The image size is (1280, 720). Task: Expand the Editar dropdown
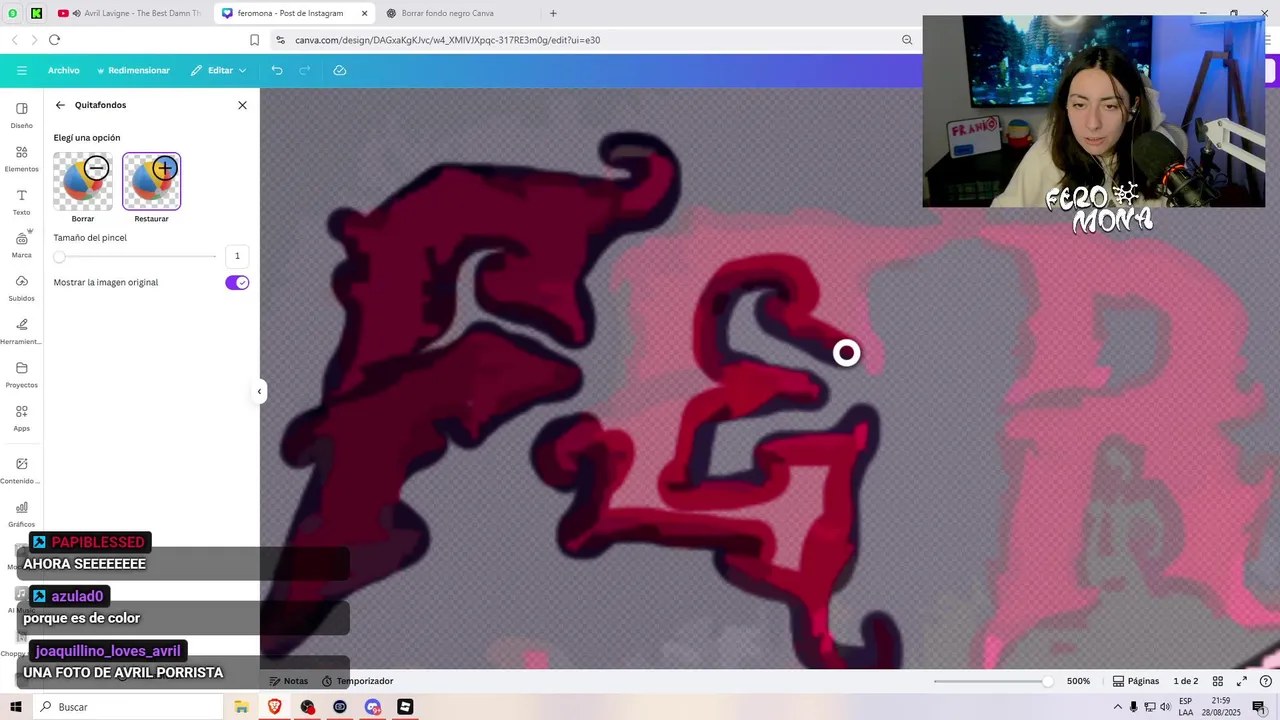tap(220, 71)
